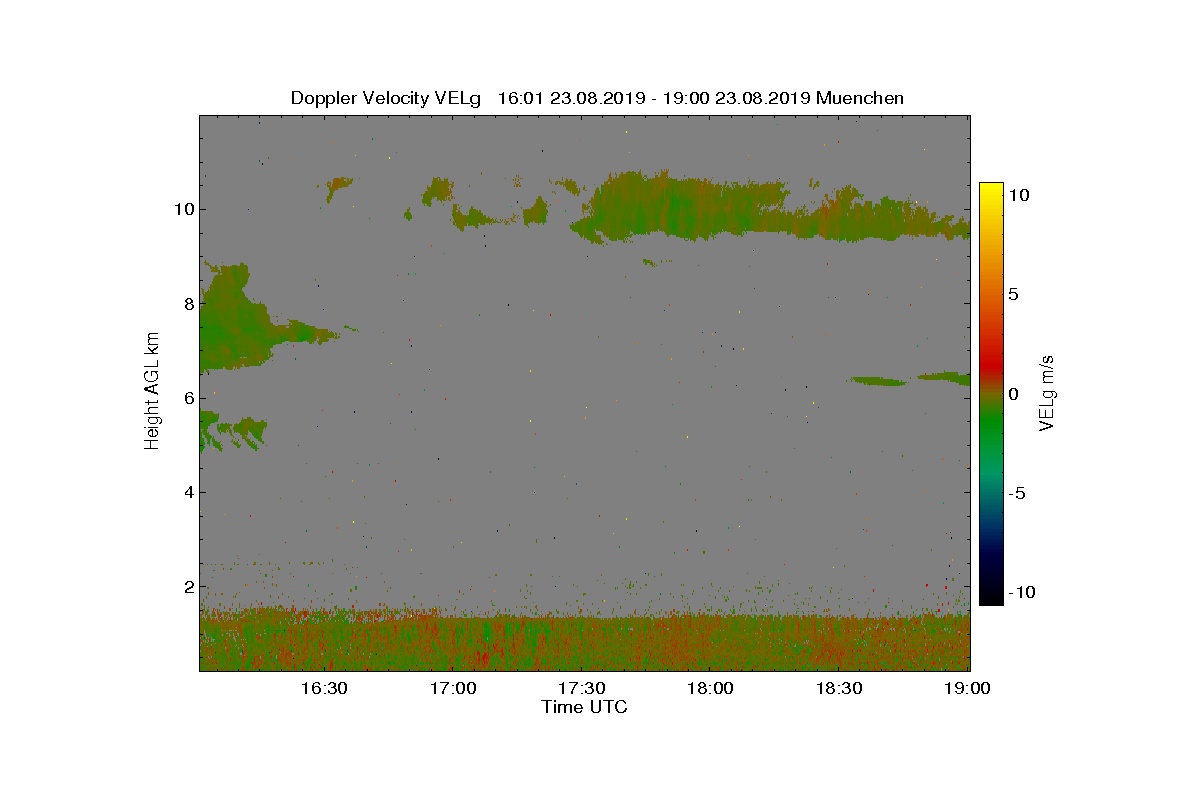Click the height tick label 6
Viewport: 1200px width, 800px height.
click(x=188, y=398)
